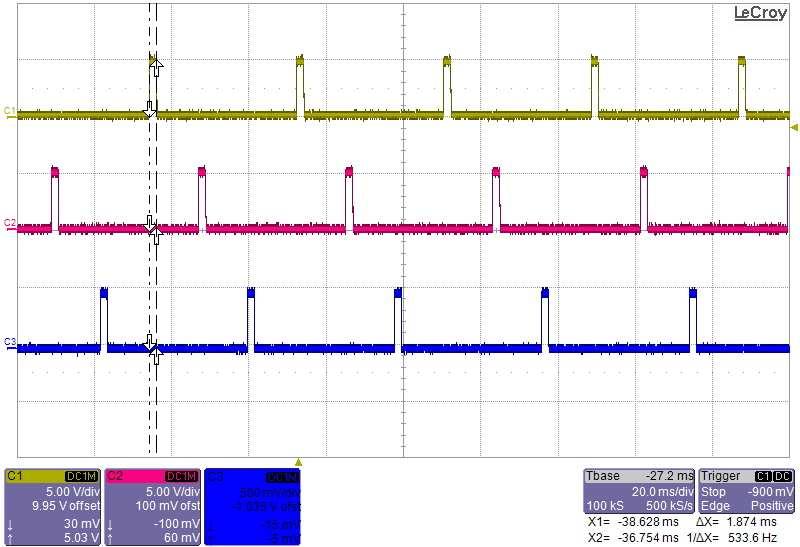800x547 pixels.
Task: Select the up-arrow cursor marker on the C3 trace
Action: click(157, 355)
